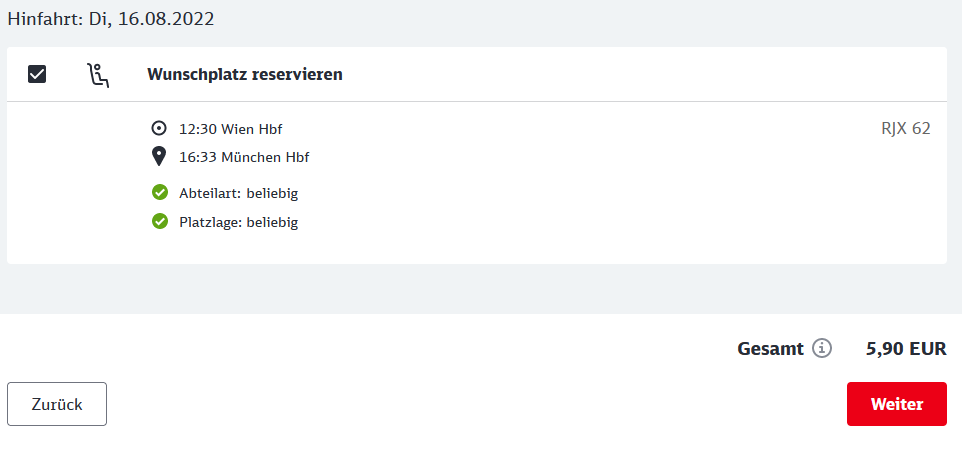Click the 16:33 München Hbf arrival text
This screenshot has width=962, height=451.
click(244, 158)
